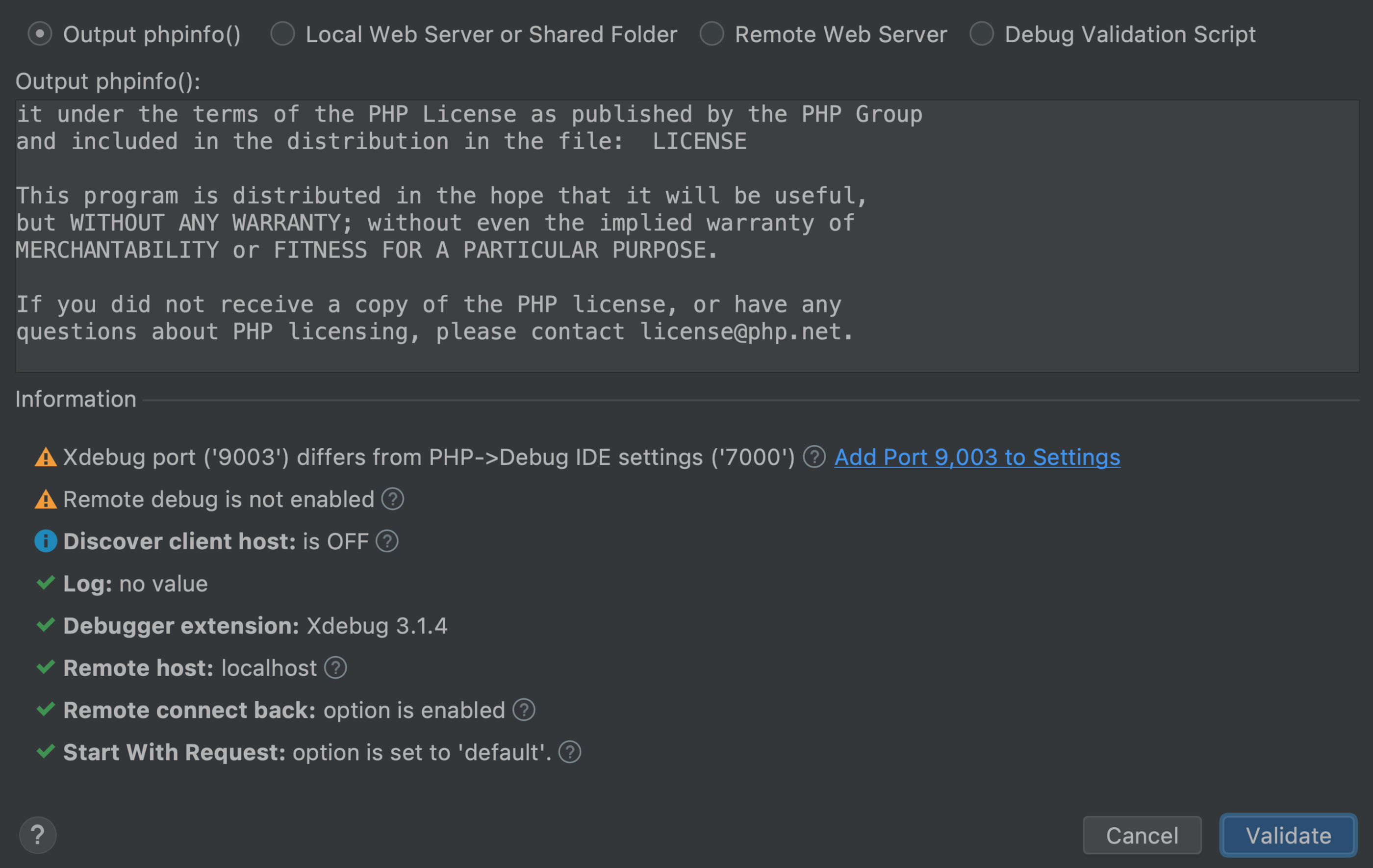Choose Remote Web Server radio button
1373x868 pixels.
(x=712, y=34)
